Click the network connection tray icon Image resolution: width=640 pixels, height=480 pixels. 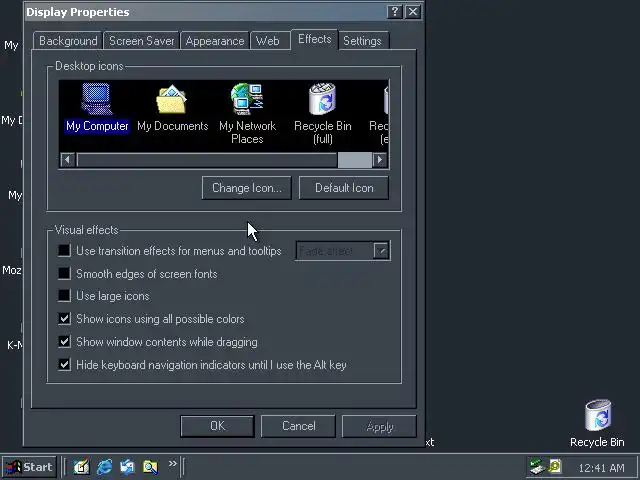(537, 467)
